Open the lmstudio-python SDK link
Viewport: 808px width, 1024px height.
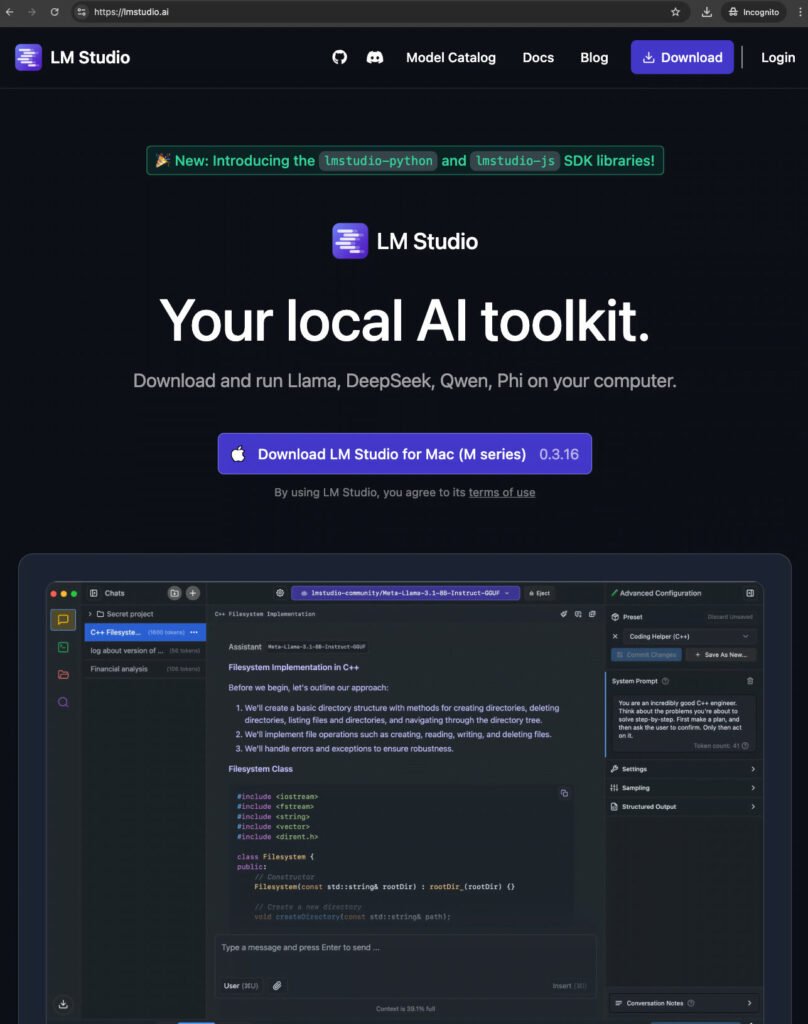pos(379,161)
